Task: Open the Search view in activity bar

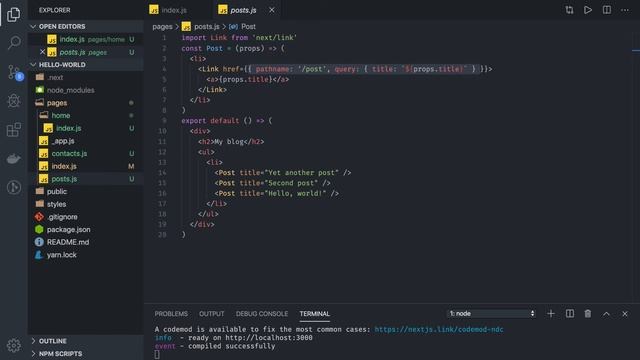Action: tap(13, 42)
